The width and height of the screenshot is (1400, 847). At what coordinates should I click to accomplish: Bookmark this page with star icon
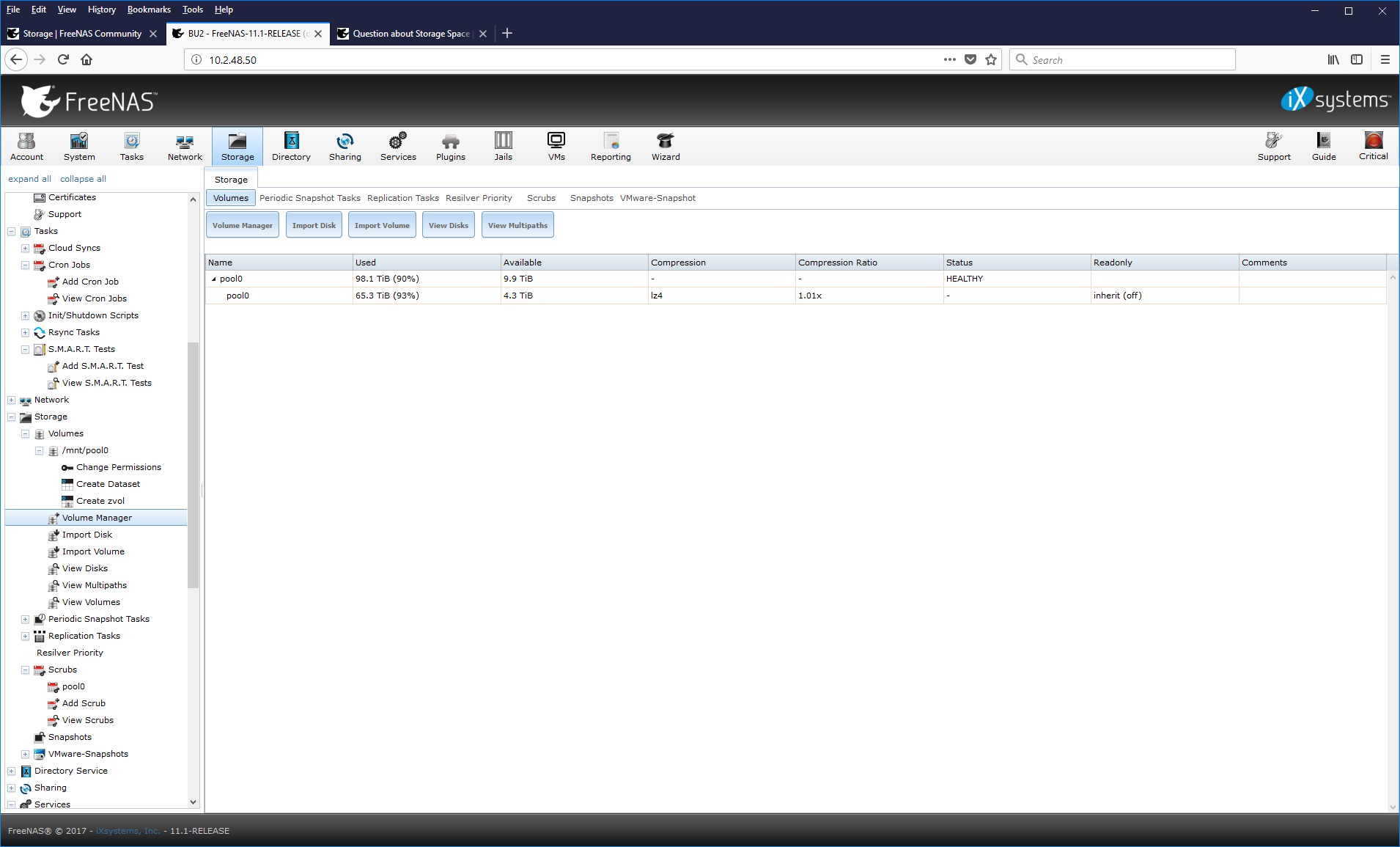click(991, 59)
